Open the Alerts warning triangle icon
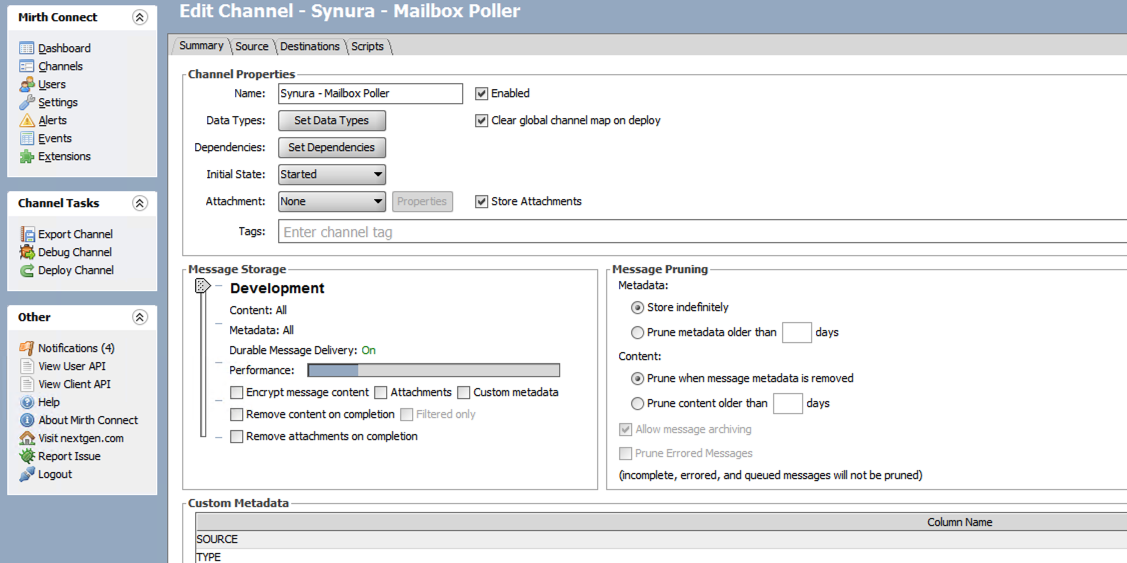 (27, 120)
